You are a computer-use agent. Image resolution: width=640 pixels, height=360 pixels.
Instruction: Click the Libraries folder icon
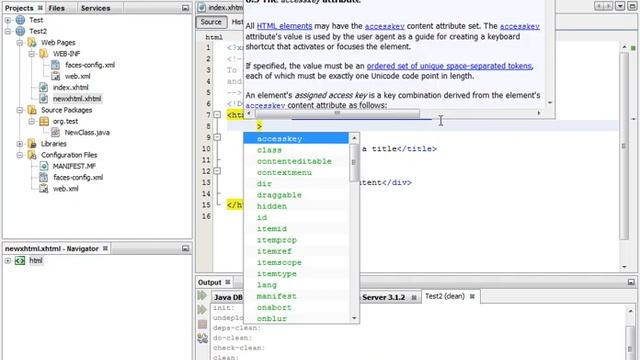[32, 144]
